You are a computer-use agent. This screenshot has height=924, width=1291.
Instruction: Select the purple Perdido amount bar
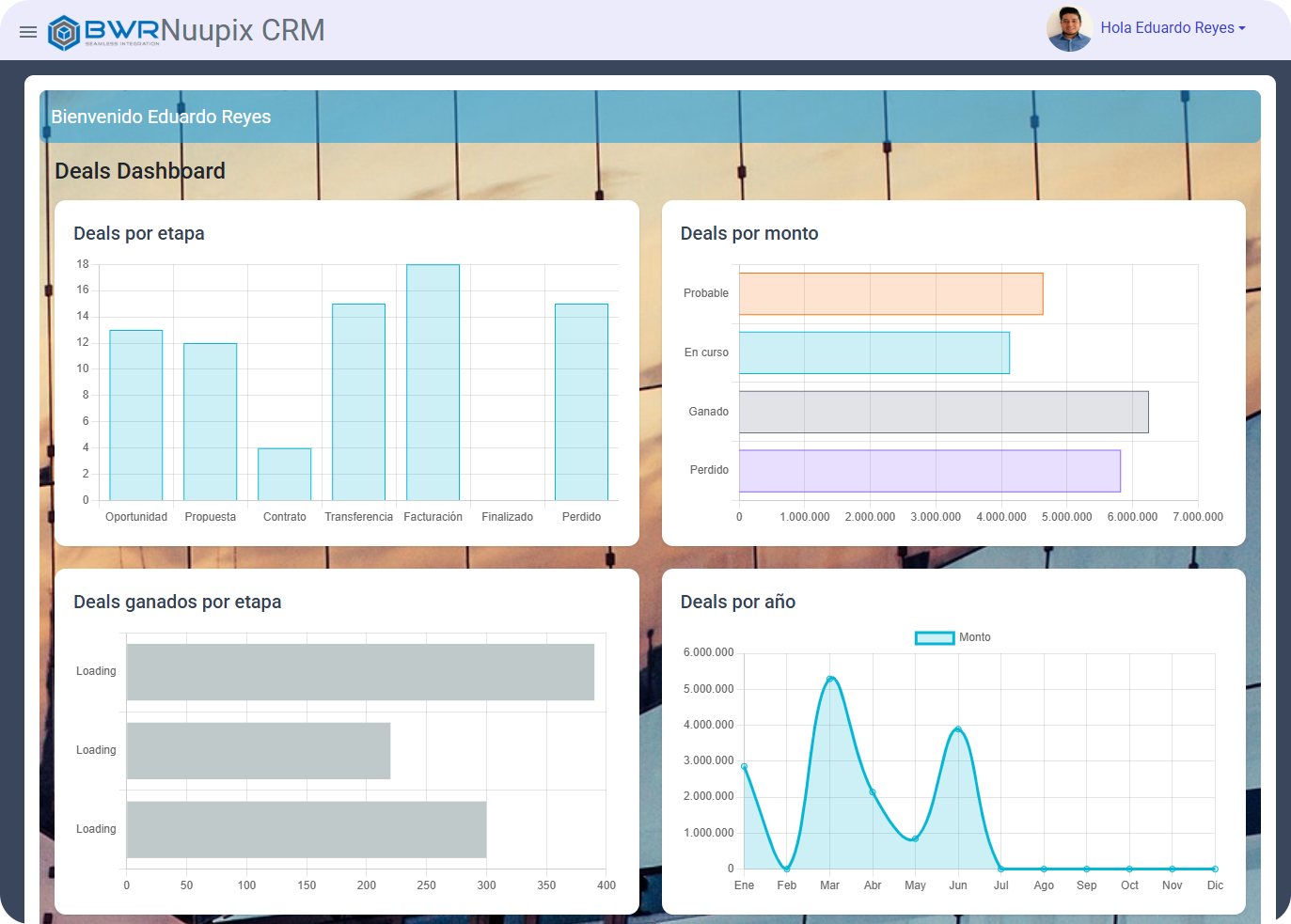click(929, 471)
